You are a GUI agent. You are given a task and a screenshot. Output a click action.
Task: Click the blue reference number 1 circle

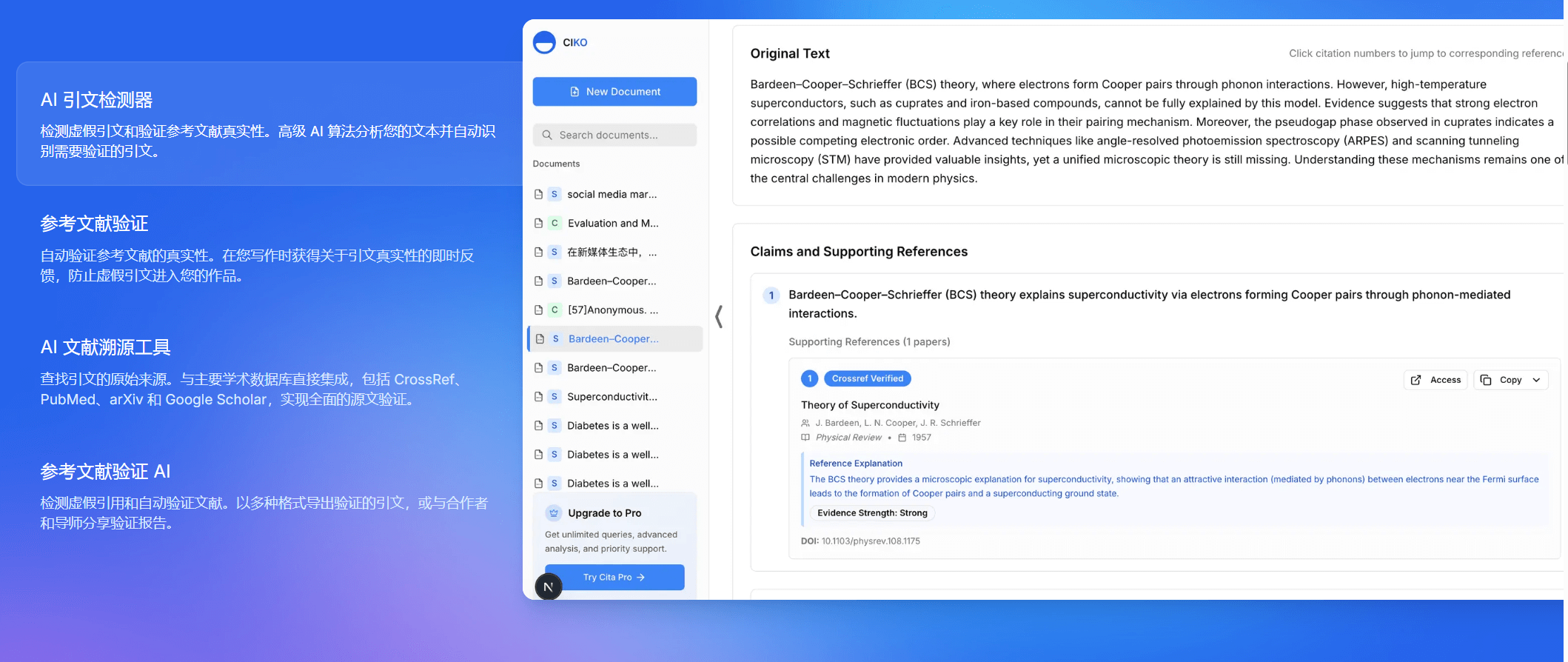point(809,378)
